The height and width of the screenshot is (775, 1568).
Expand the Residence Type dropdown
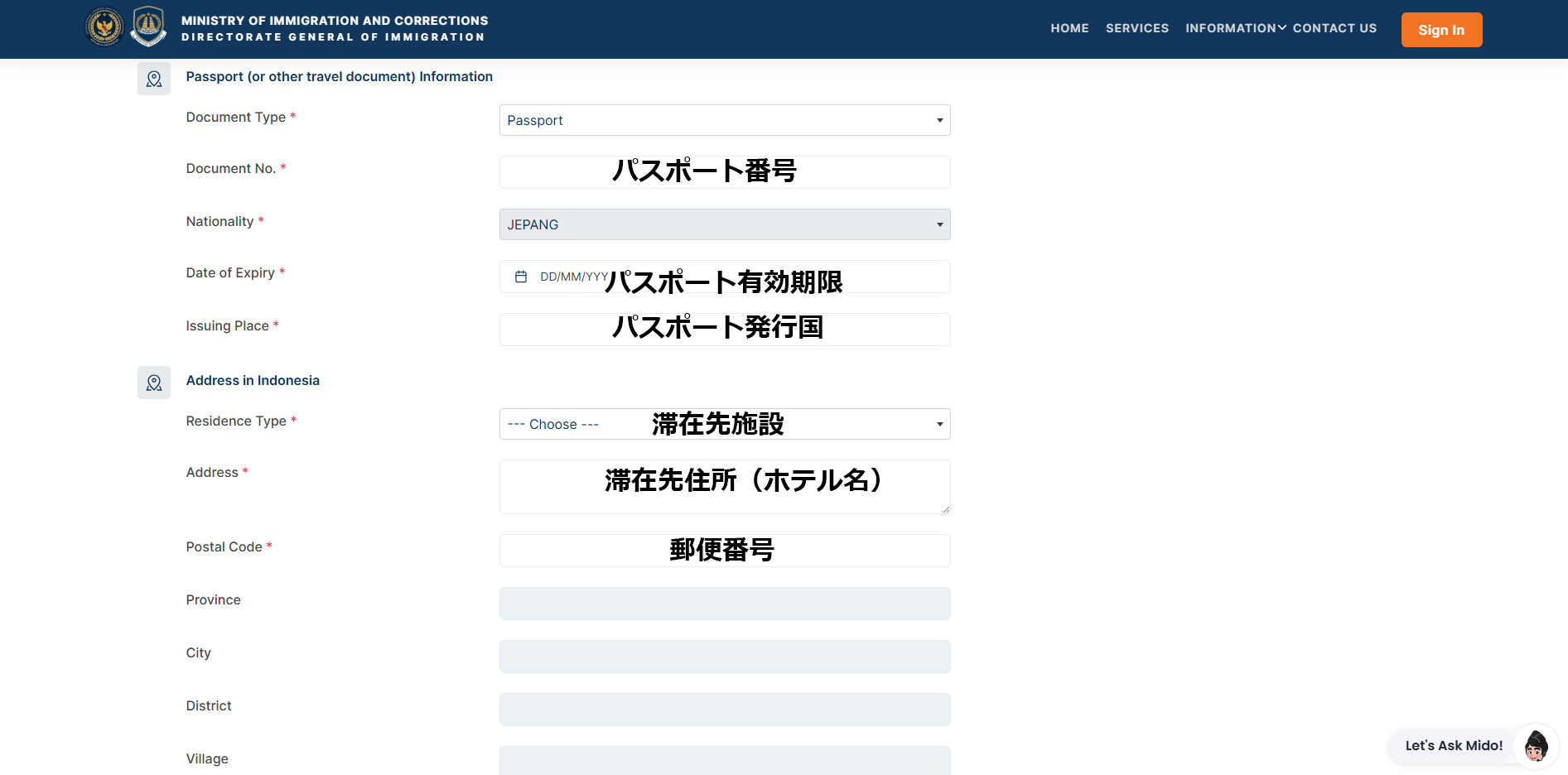coord(724,424)
